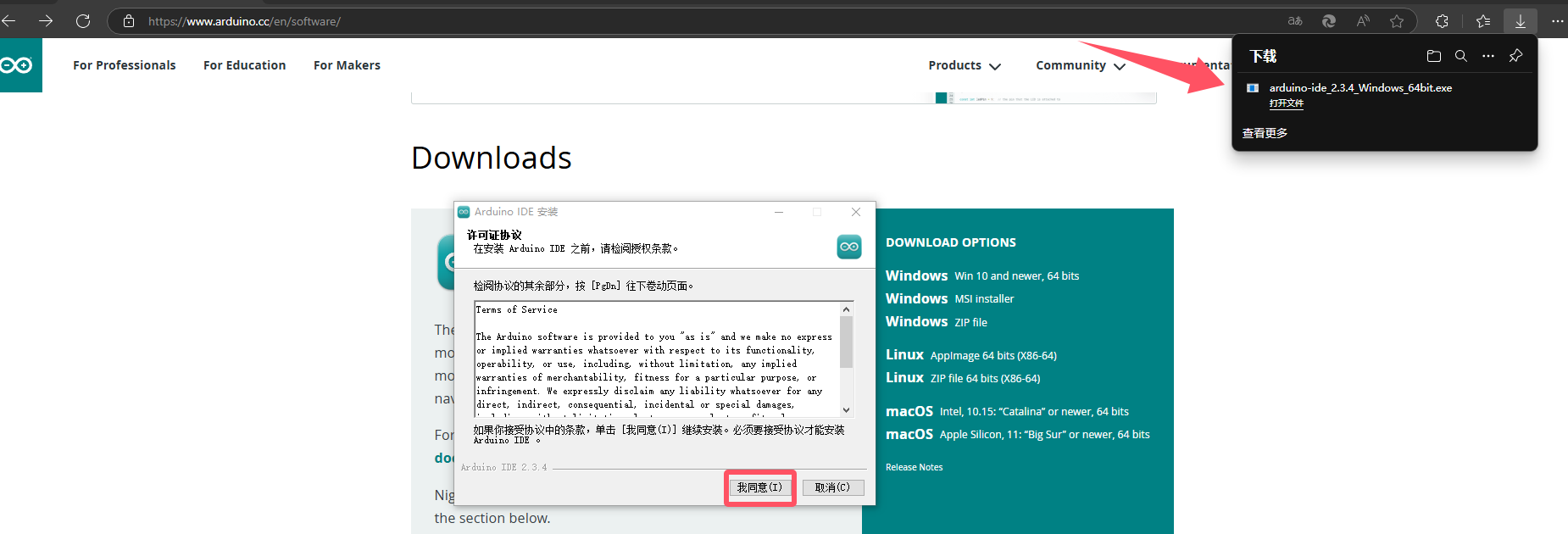
Task: Click the Arduino icon in the installer header
Action: click(x=849, y=247)
